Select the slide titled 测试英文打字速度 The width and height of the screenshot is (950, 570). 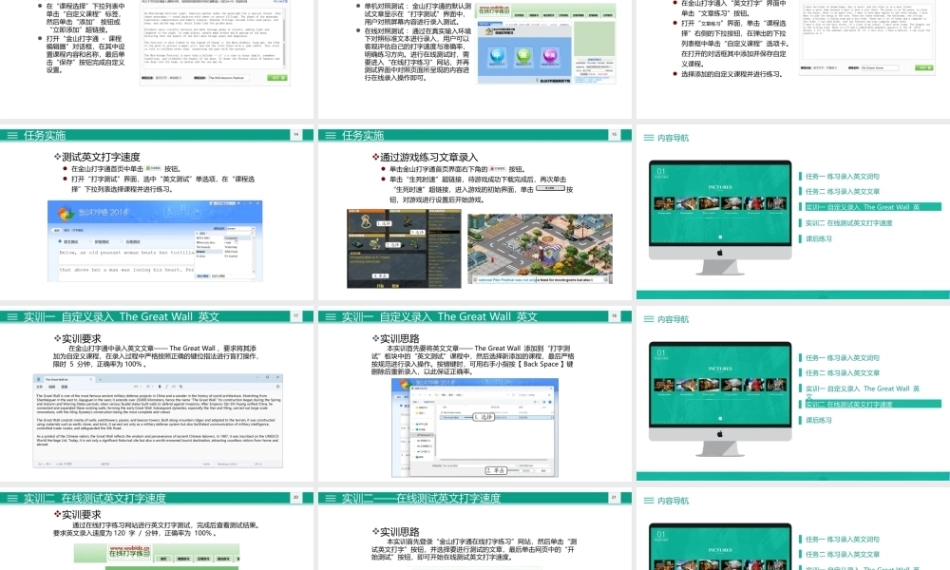point(156,213)
